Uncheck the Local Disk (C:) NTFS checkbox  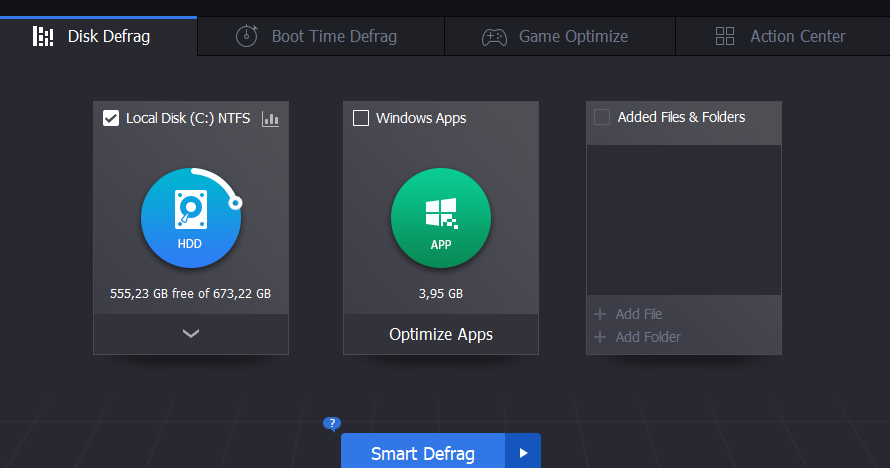[111, 118]
